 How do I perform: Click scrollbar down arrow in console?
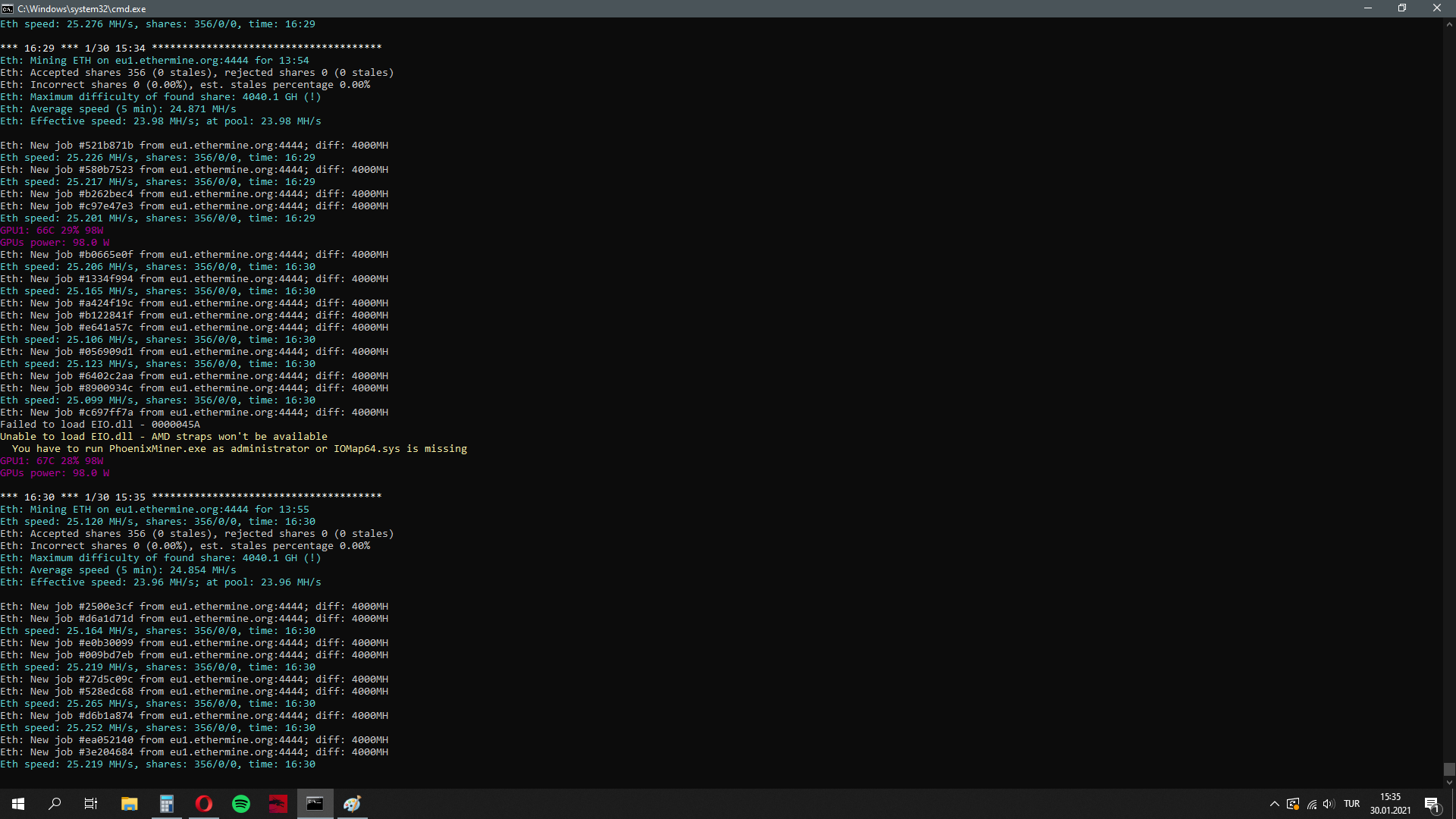(1449, 783)
